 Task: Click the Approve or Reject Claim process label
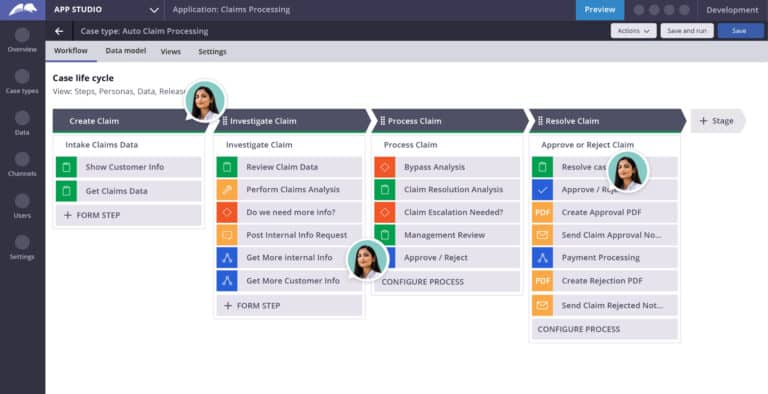coord(587,145)
